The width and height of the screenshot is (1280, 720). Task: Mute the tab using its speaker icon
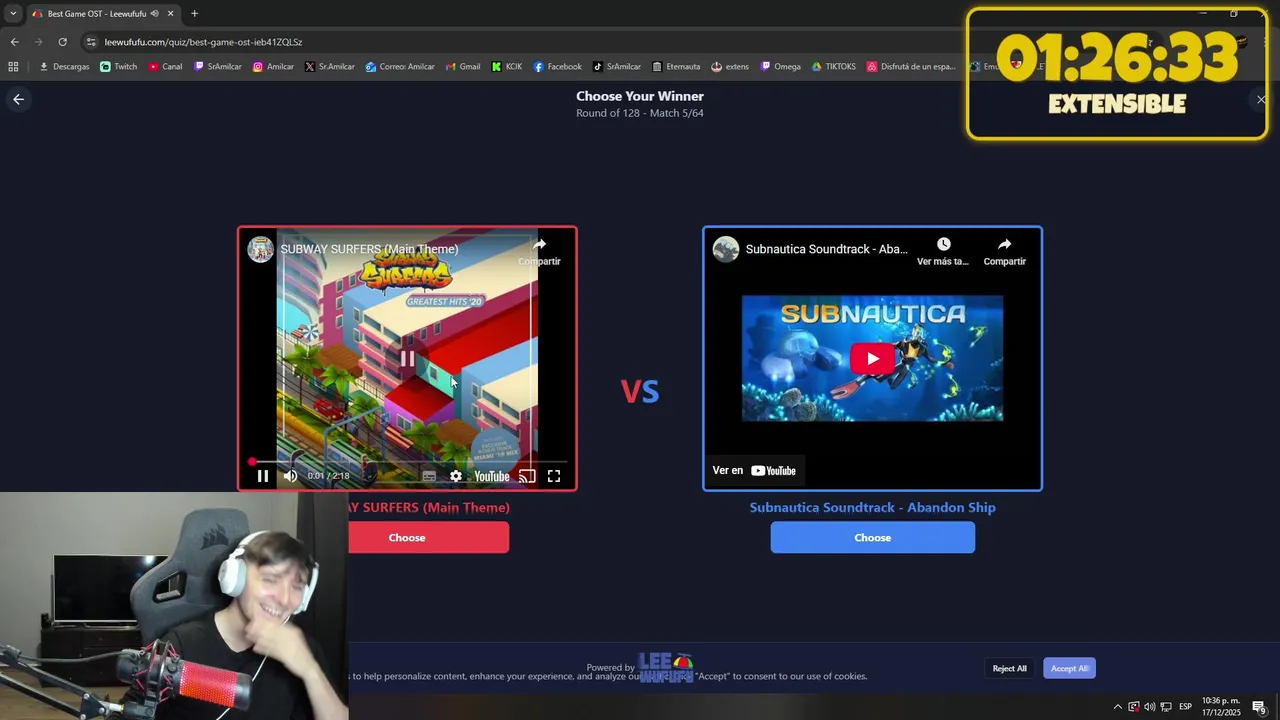(155, 14)
